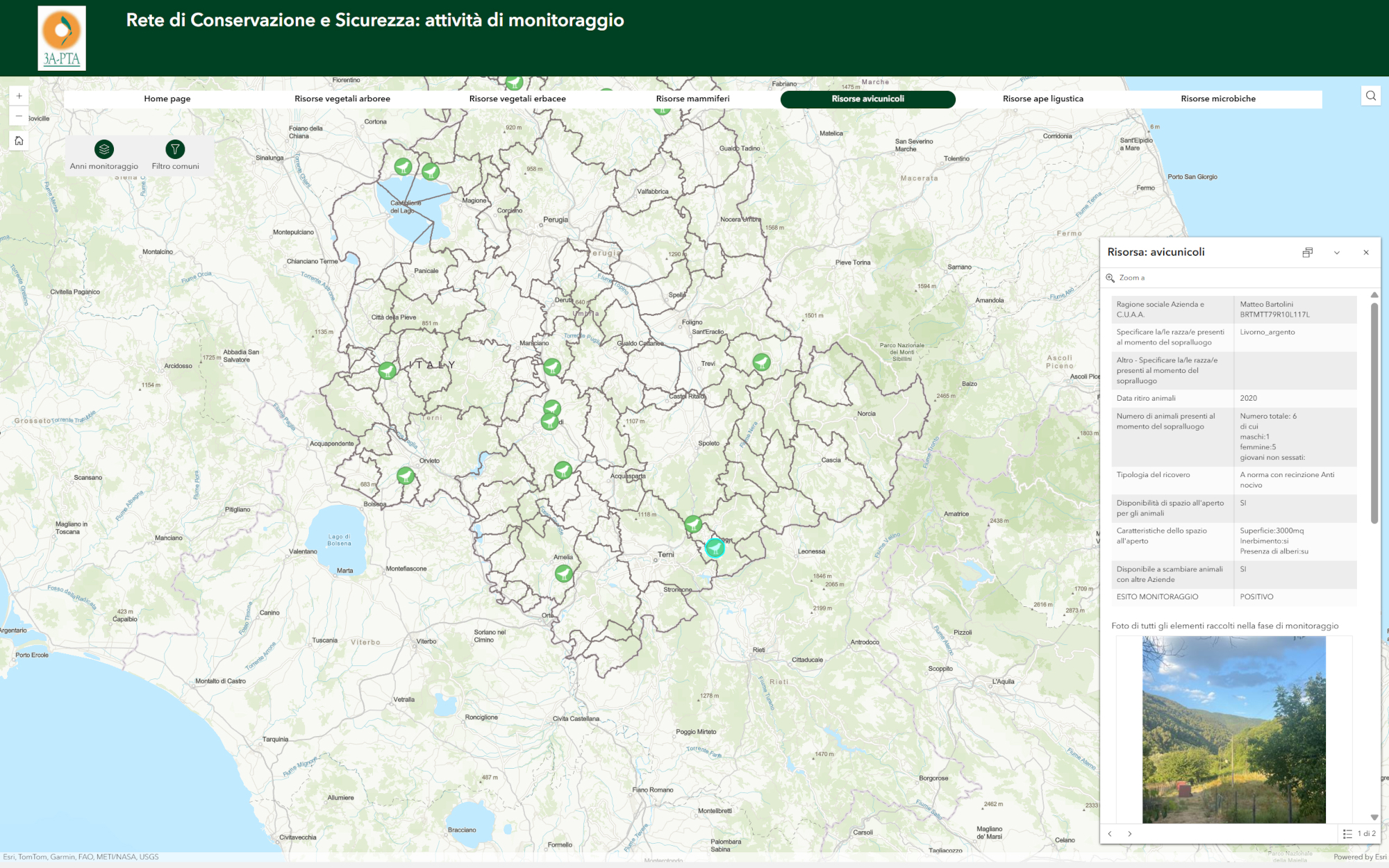Zoom in on the map
1389x868 pixels.
(x=19, y=96)
